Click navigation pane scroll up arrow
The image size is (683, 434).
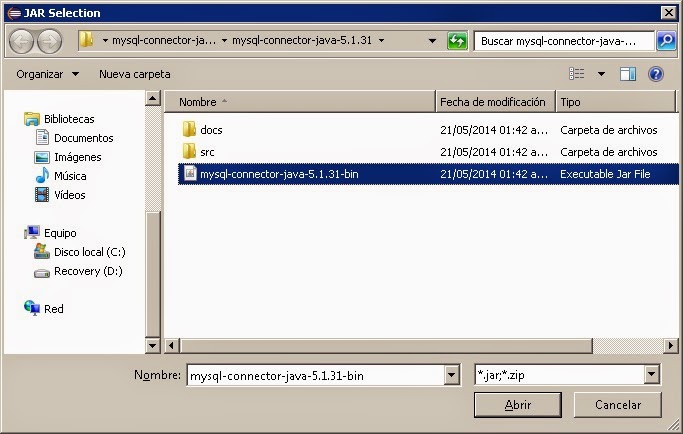(152, 98)
